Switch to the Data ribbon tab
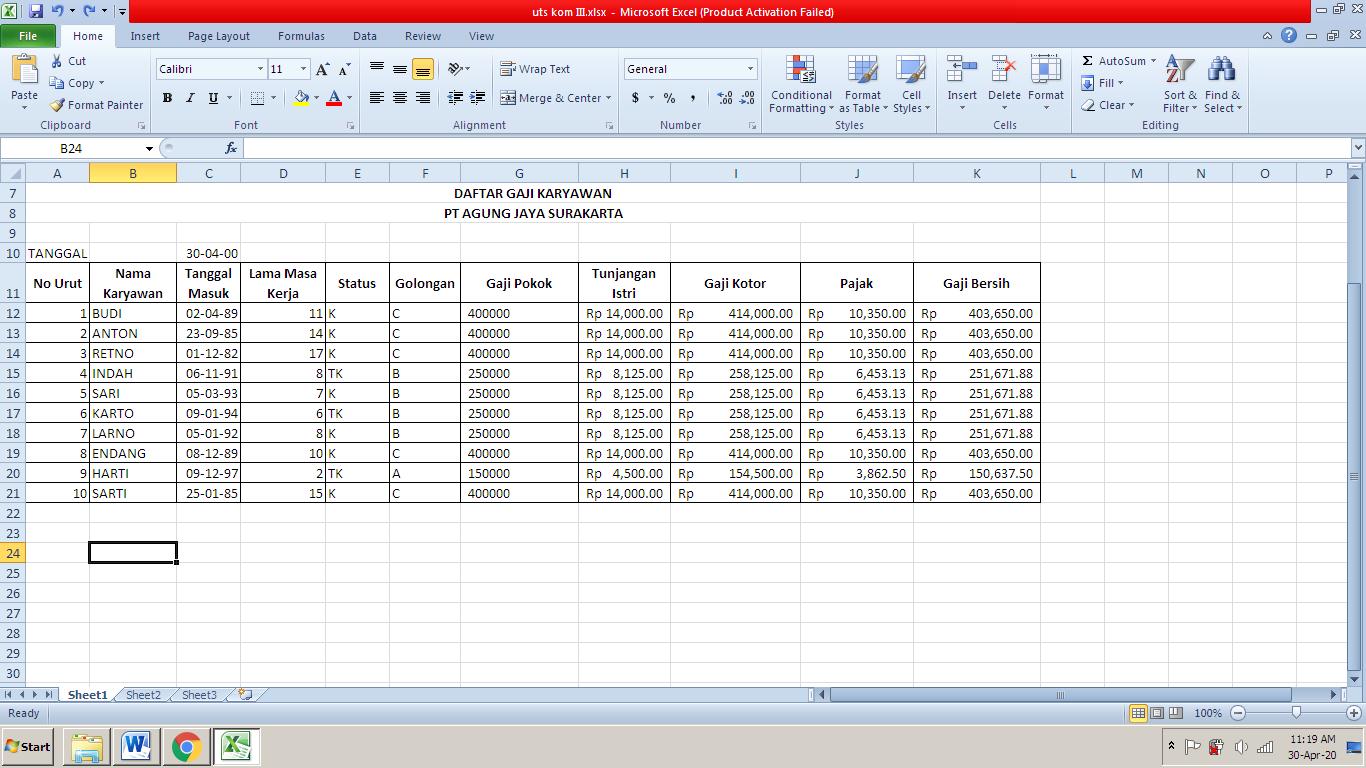1366x768 pixels. tap(365, 36)
